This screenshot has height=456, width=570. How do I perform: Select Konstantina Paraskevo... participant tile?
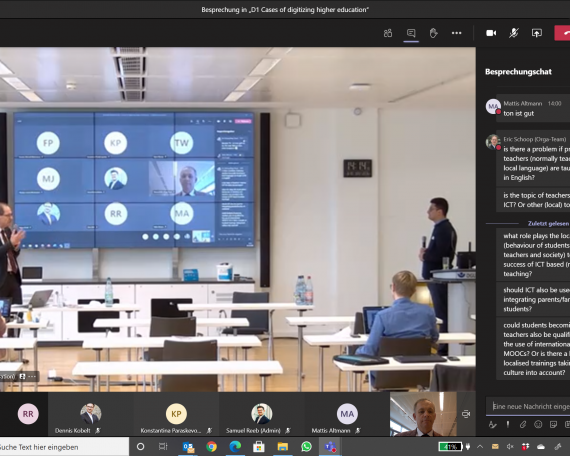[176, 414]
